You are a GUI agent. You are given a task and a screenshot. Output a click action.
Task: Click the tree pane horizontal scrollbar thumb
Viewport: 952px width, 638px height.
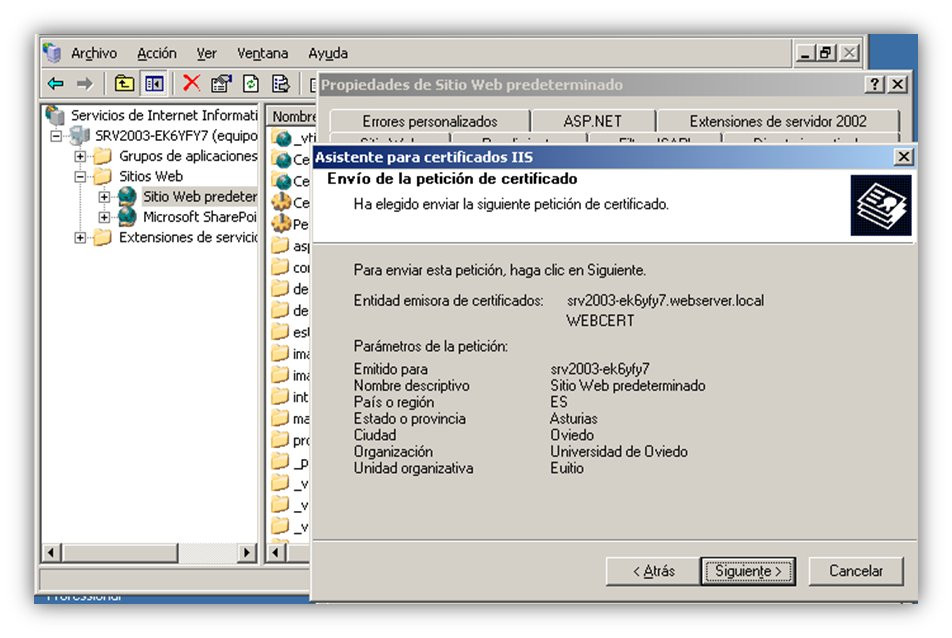[x=119, y=552]
